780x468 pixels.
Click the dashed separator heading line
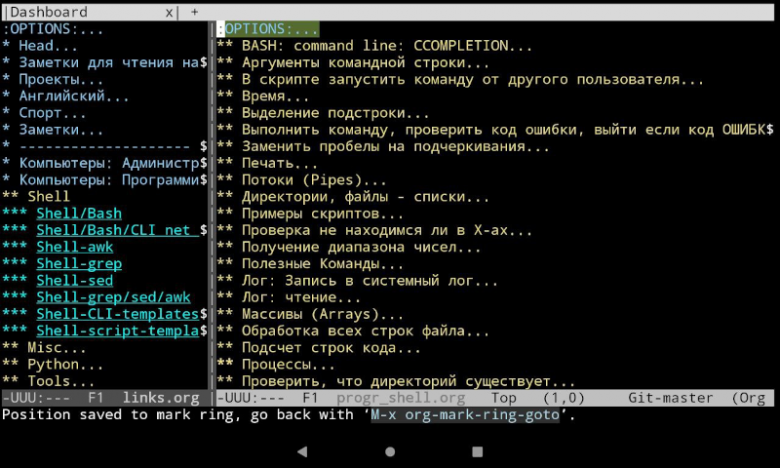(x=104, y=147)
